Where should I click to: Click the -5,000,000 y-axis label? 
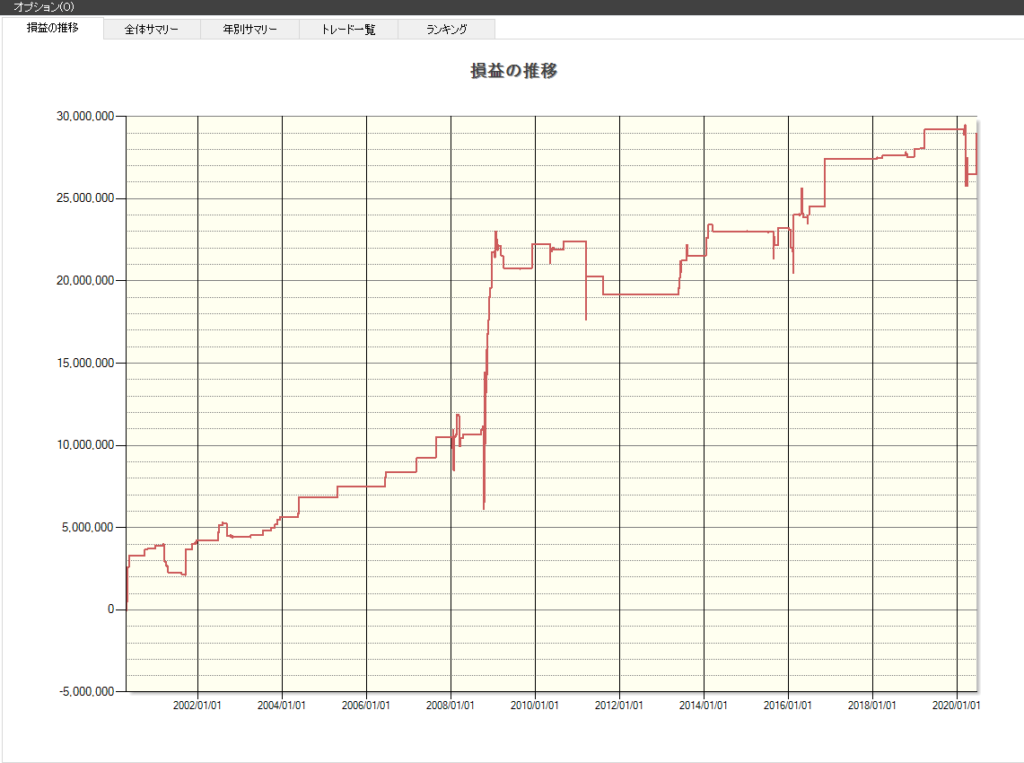pyautogui.click(x=87, y=691)
